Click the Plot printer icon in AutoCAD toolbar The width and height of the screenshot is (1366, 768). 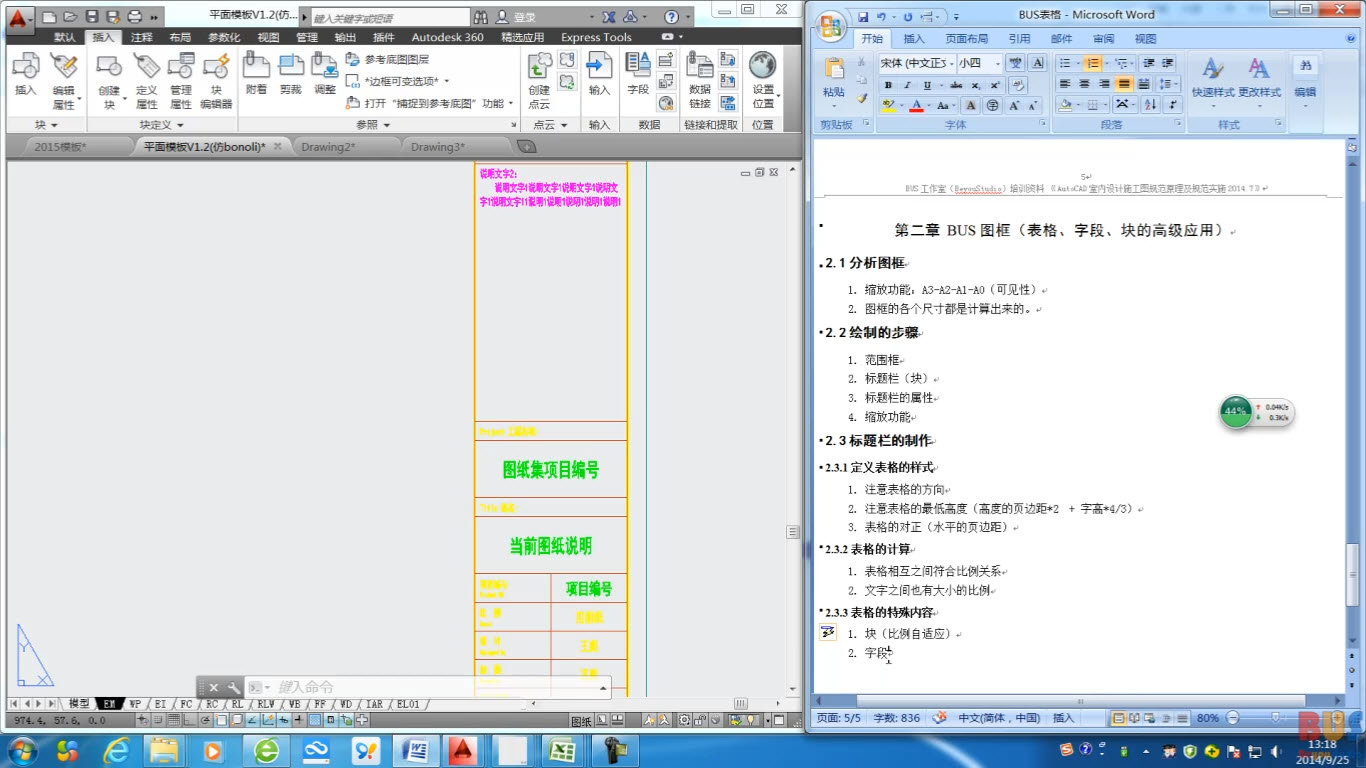point(135,17)
